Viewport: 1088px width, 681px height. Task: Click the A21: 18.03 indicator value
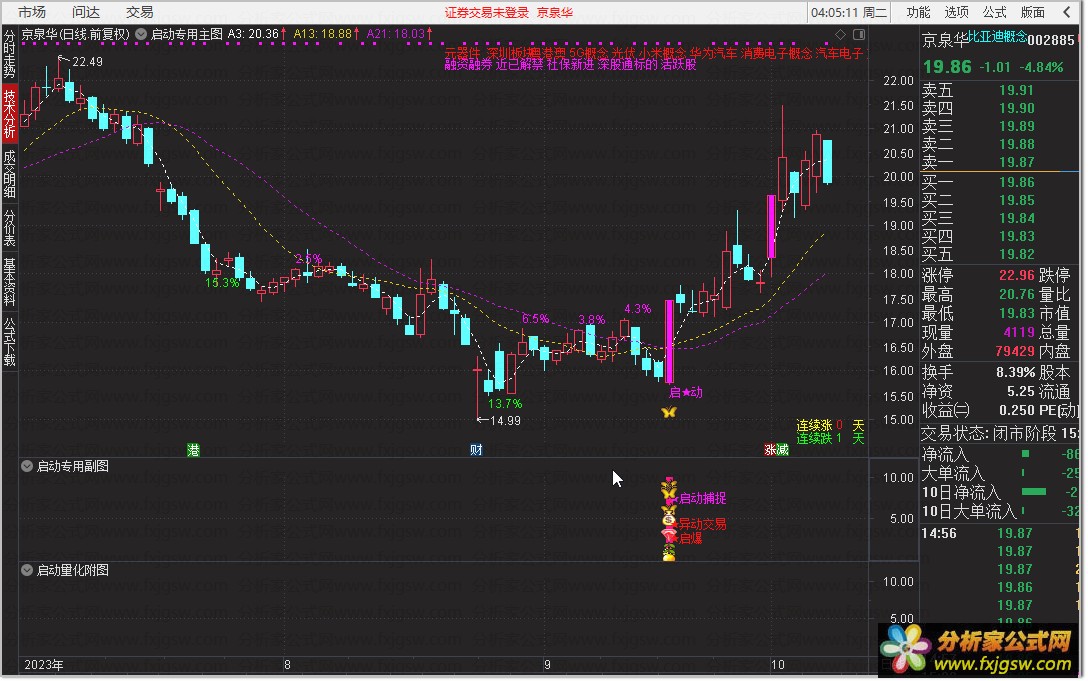pyautogui.click(x=399, y=34)
